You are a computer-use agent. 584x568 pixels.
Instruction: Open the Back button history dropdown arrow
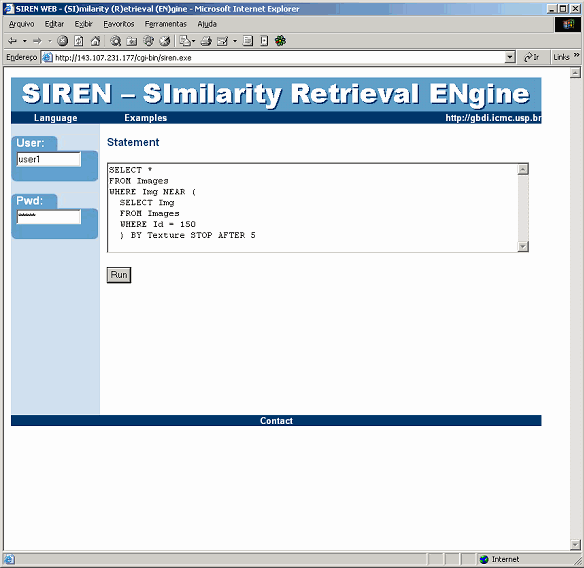(x=25, y=41)
